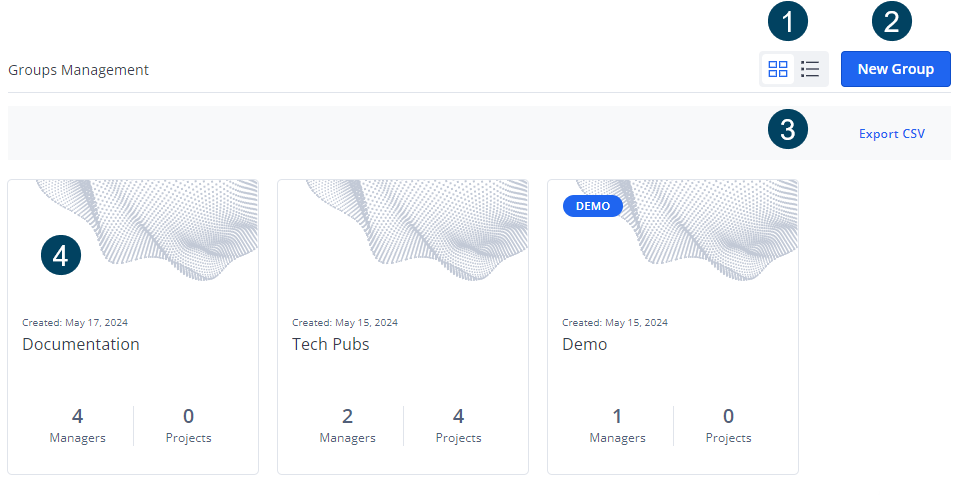
Task: Switch to grid view layout
Action: [777, 69]
